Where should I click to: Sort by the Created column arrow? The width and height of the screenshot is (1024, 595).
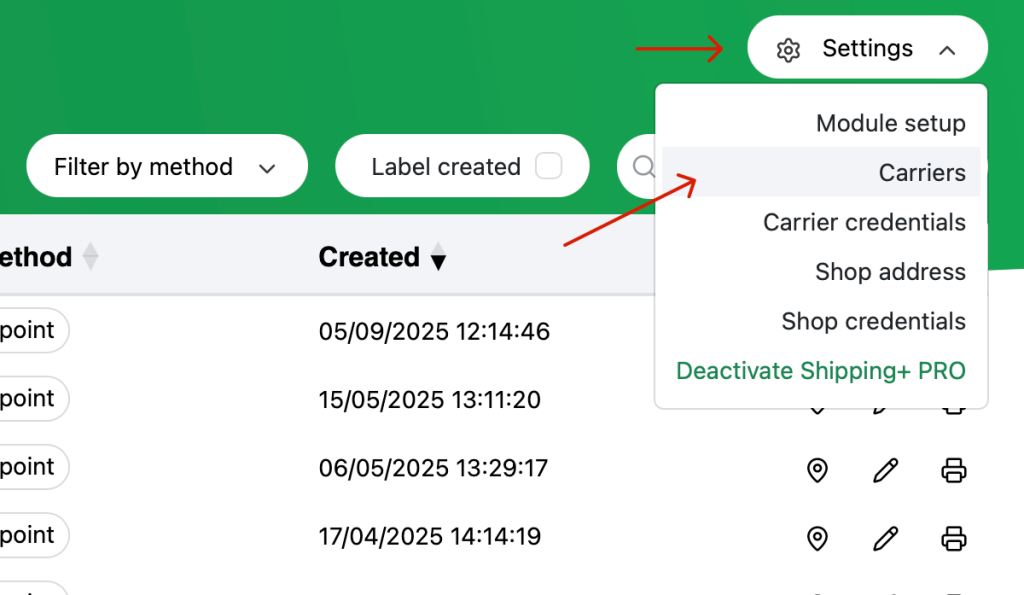(x=438, y=257)
